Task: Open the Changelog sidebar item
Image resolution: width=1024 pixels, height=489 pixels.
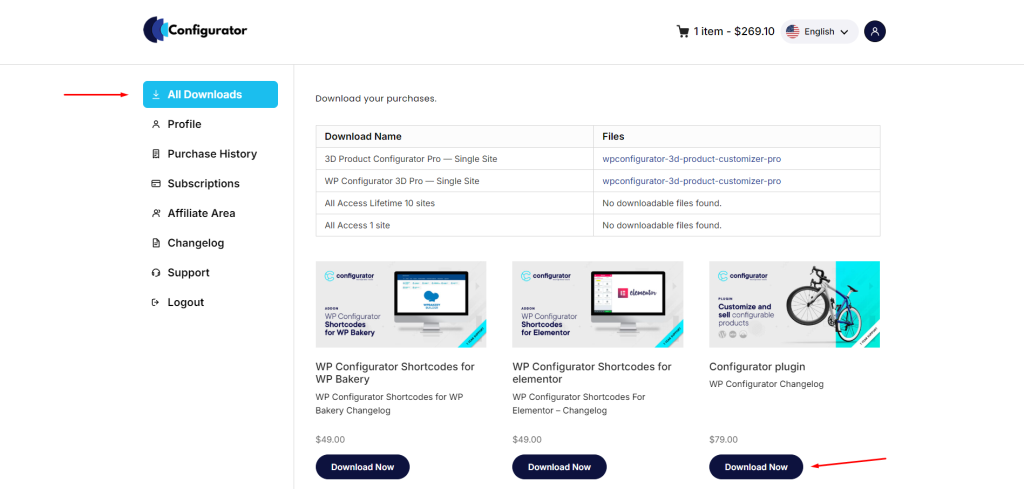Action: (x=196, y=243)
